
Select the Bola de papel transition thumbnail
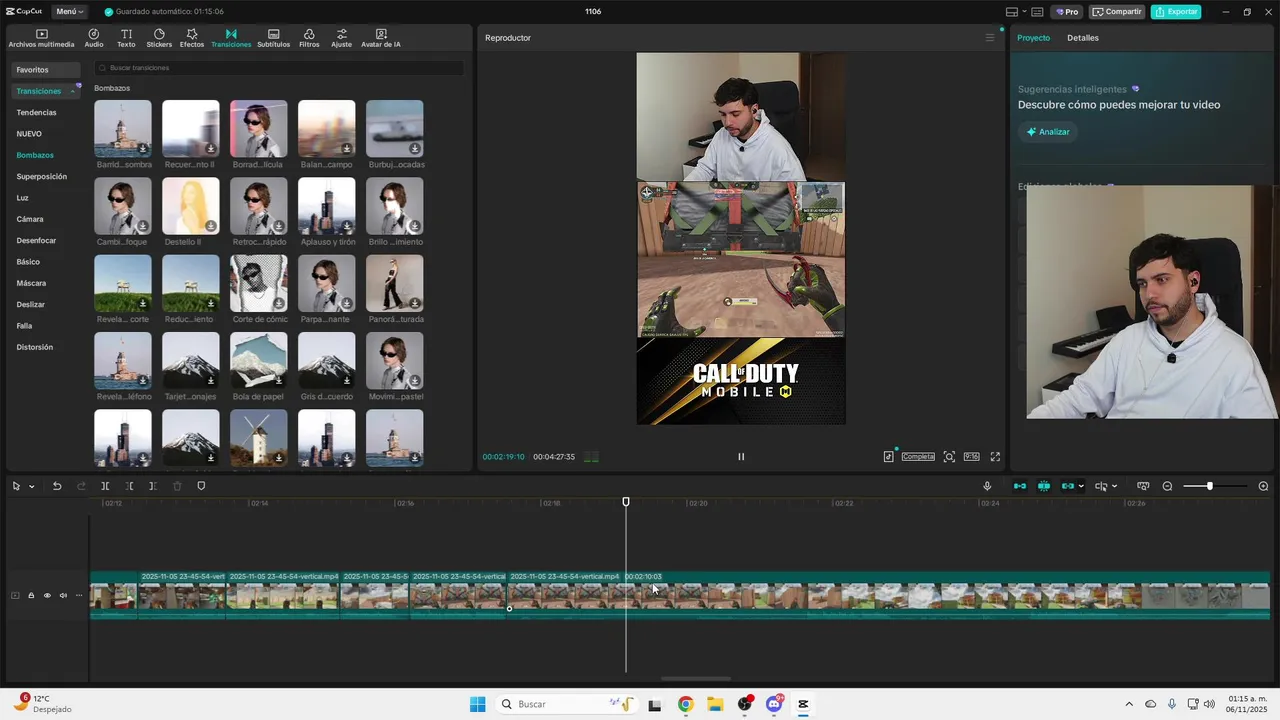point(259,361)
